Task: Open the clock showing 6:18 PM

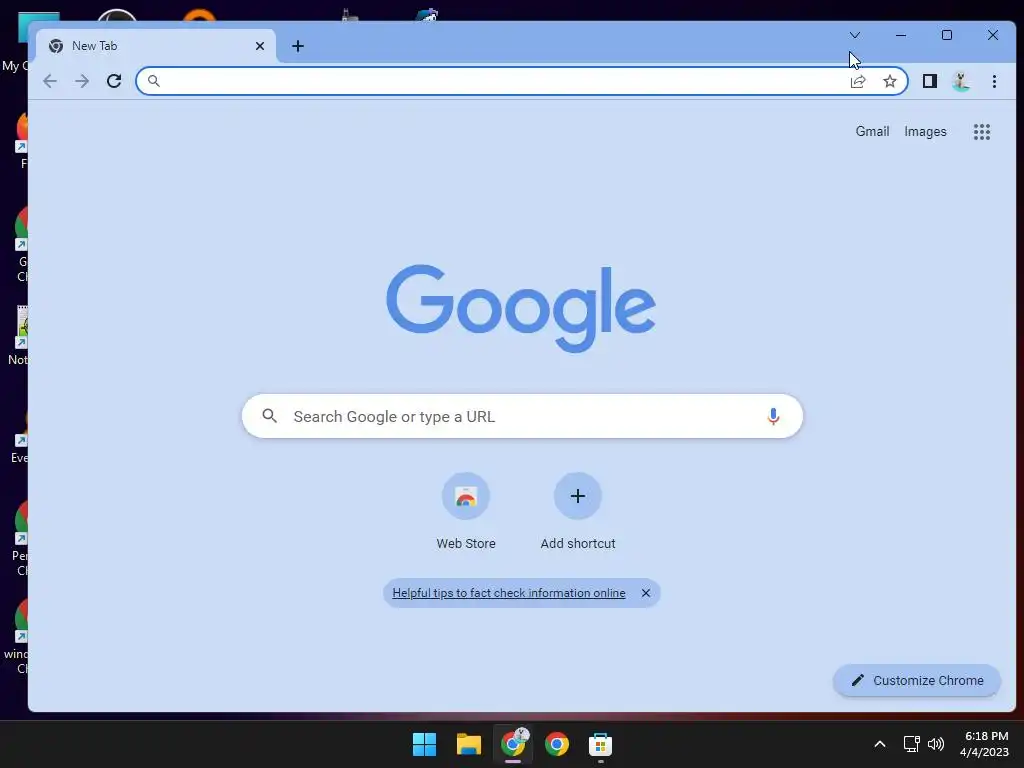Action: click(x=986, y=744)
